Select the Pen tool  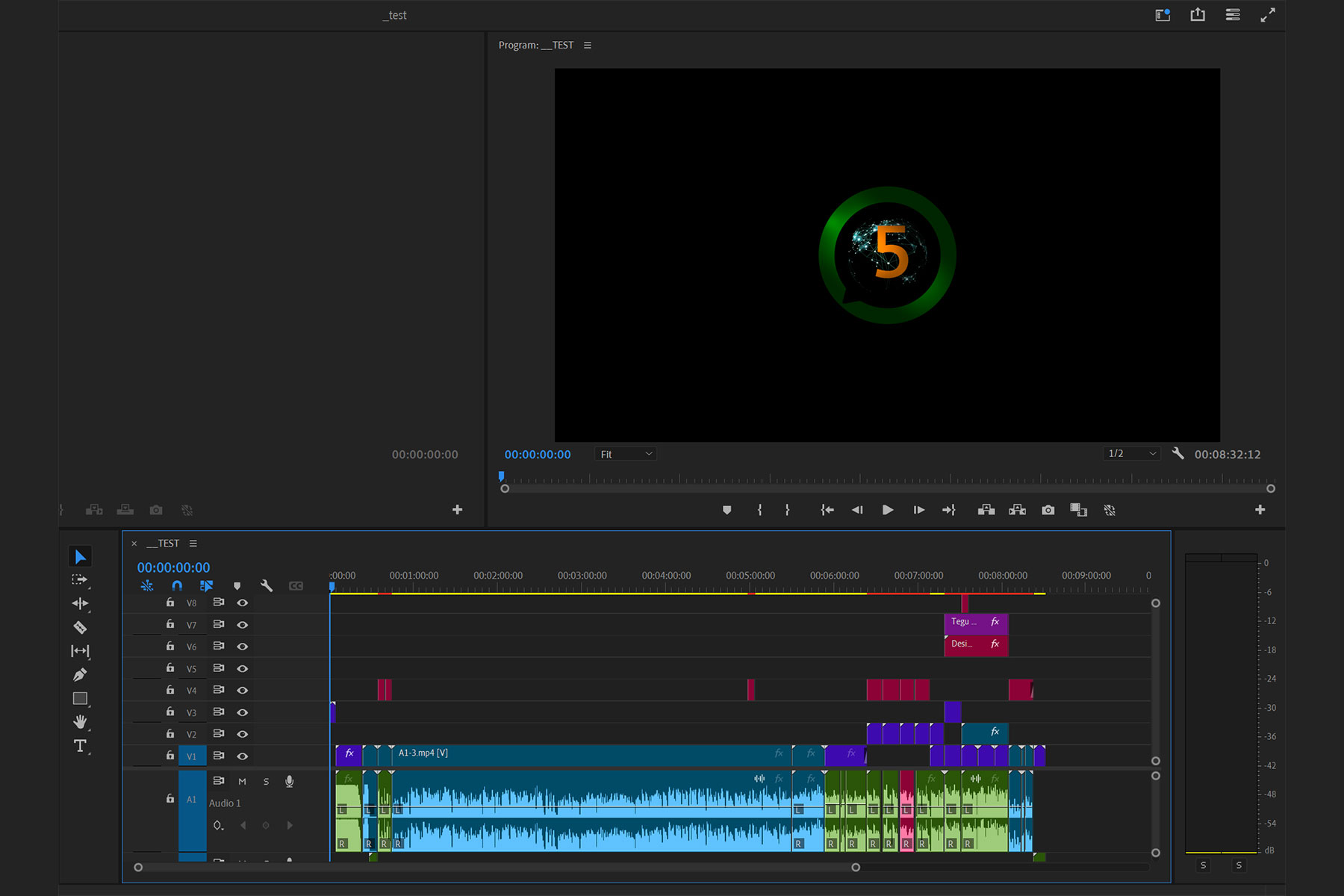click(80, 675)
